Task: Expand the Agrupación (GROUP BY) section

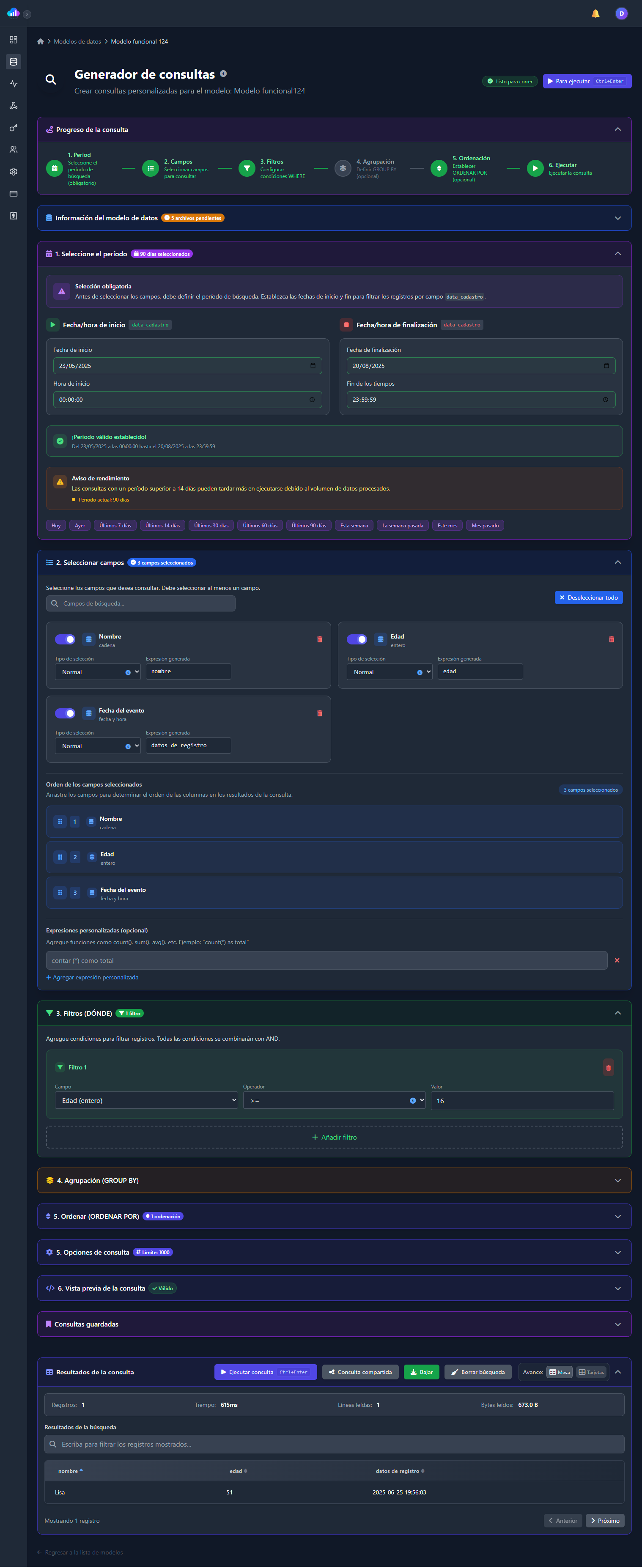Action: click(x=334, y=1180)
